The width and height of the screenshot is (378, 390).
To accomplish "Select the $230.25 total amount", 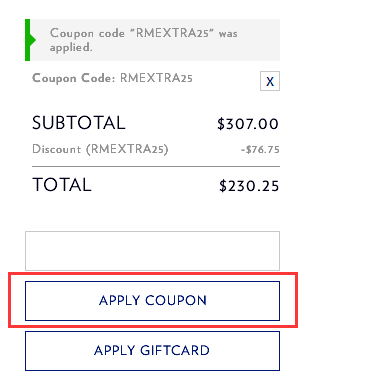I will pos(249,186).
